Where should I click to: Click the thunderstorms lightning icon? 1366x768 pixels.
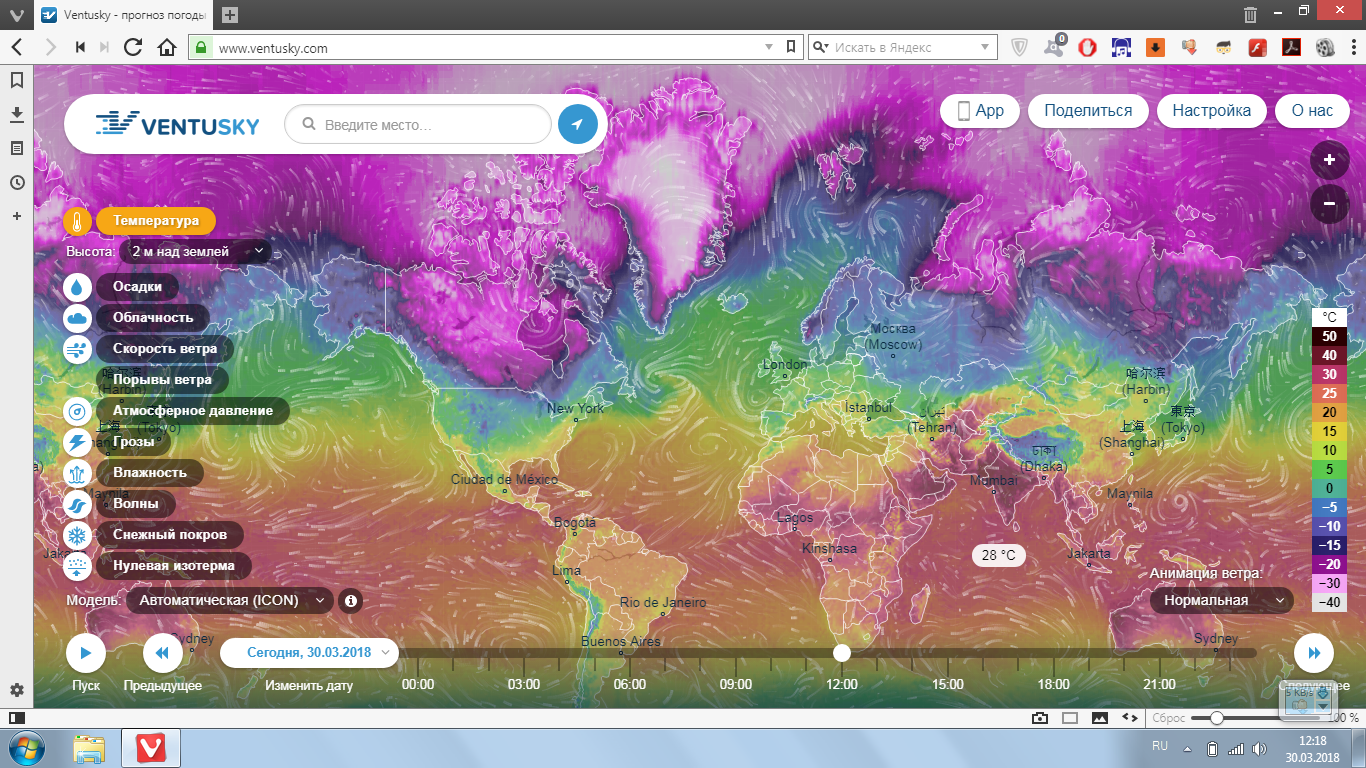78,442
